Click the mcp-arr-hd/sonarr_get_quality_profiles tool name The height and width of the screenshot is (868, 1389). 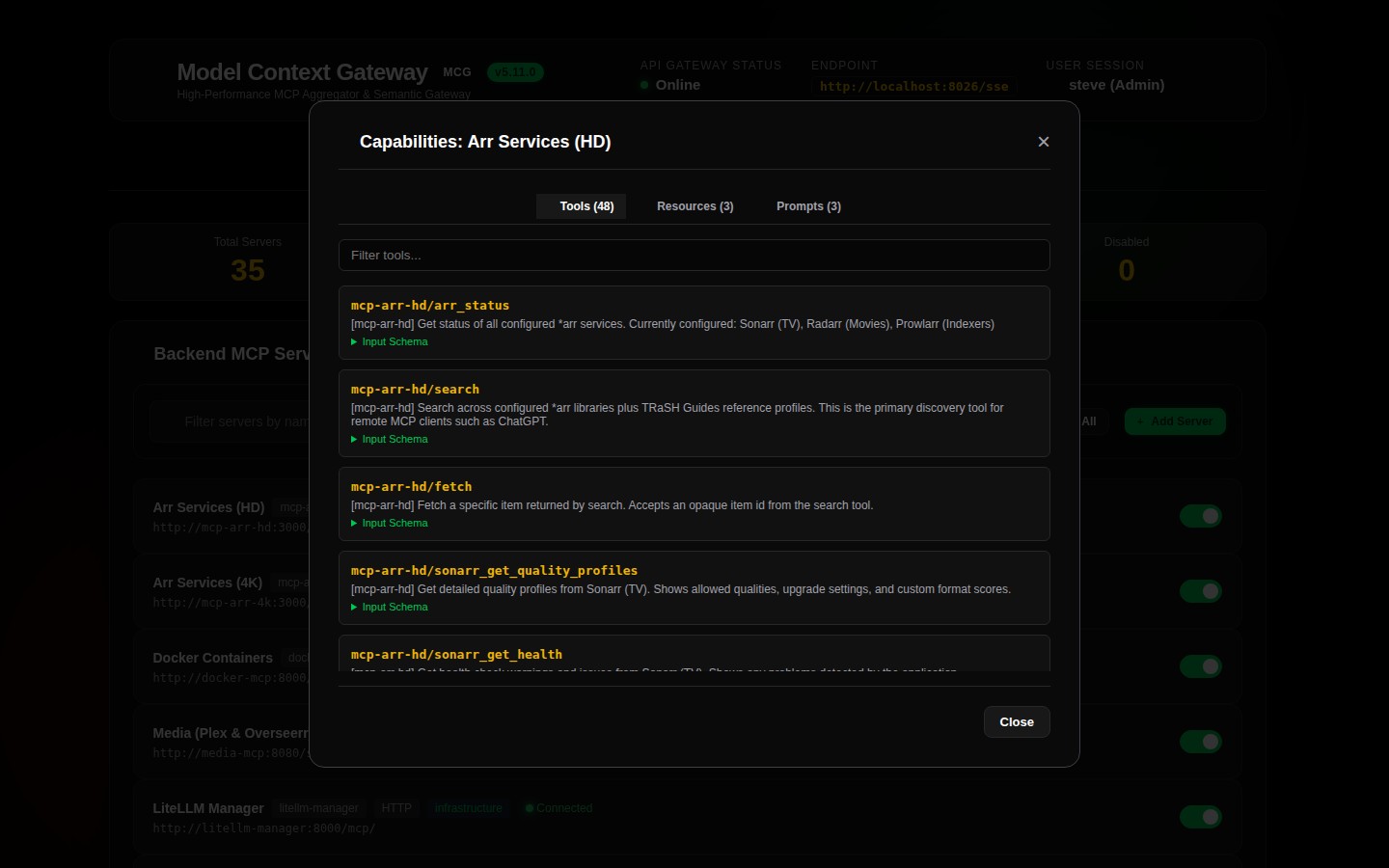pos(494,571)
